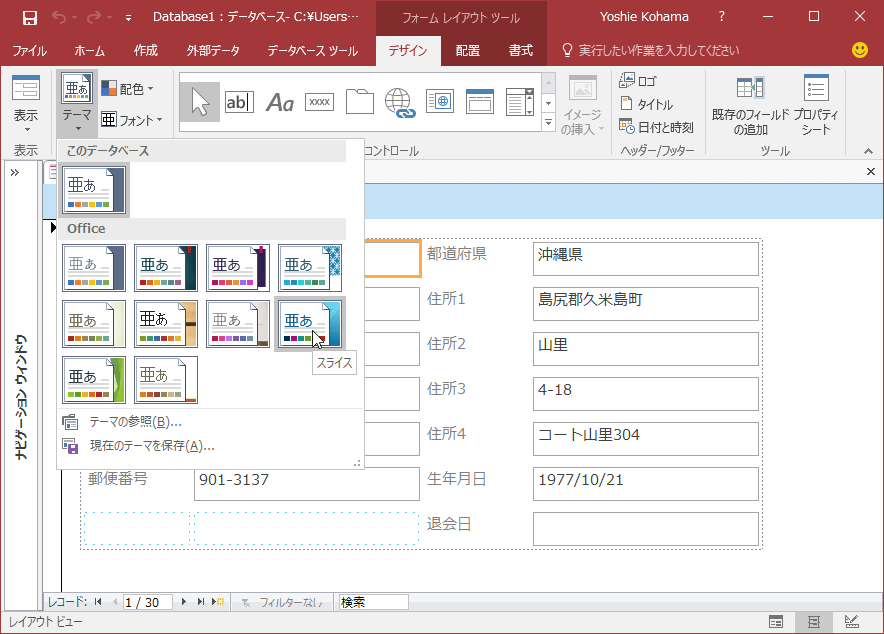Open the 配色 colors dropdown

pyautogui.click(x=127, y=88)
